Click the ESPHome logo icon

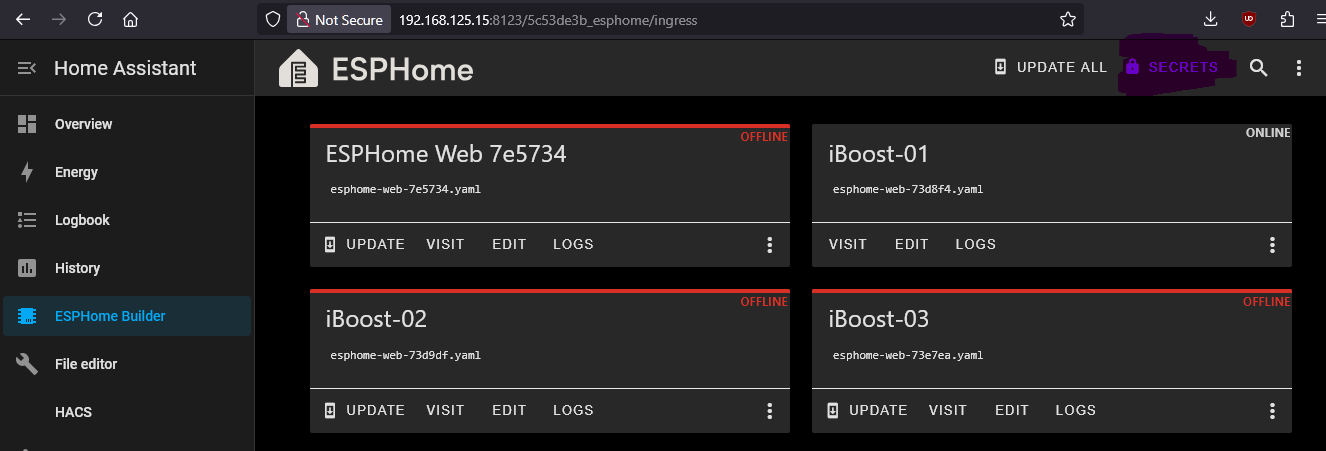click(298, 68)
